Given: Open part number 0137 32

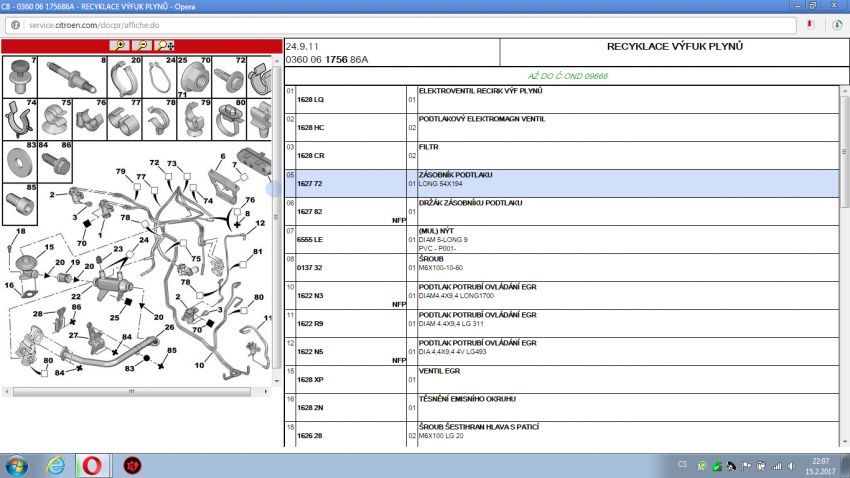Looking at the screenshot, I should click(310, 268).
